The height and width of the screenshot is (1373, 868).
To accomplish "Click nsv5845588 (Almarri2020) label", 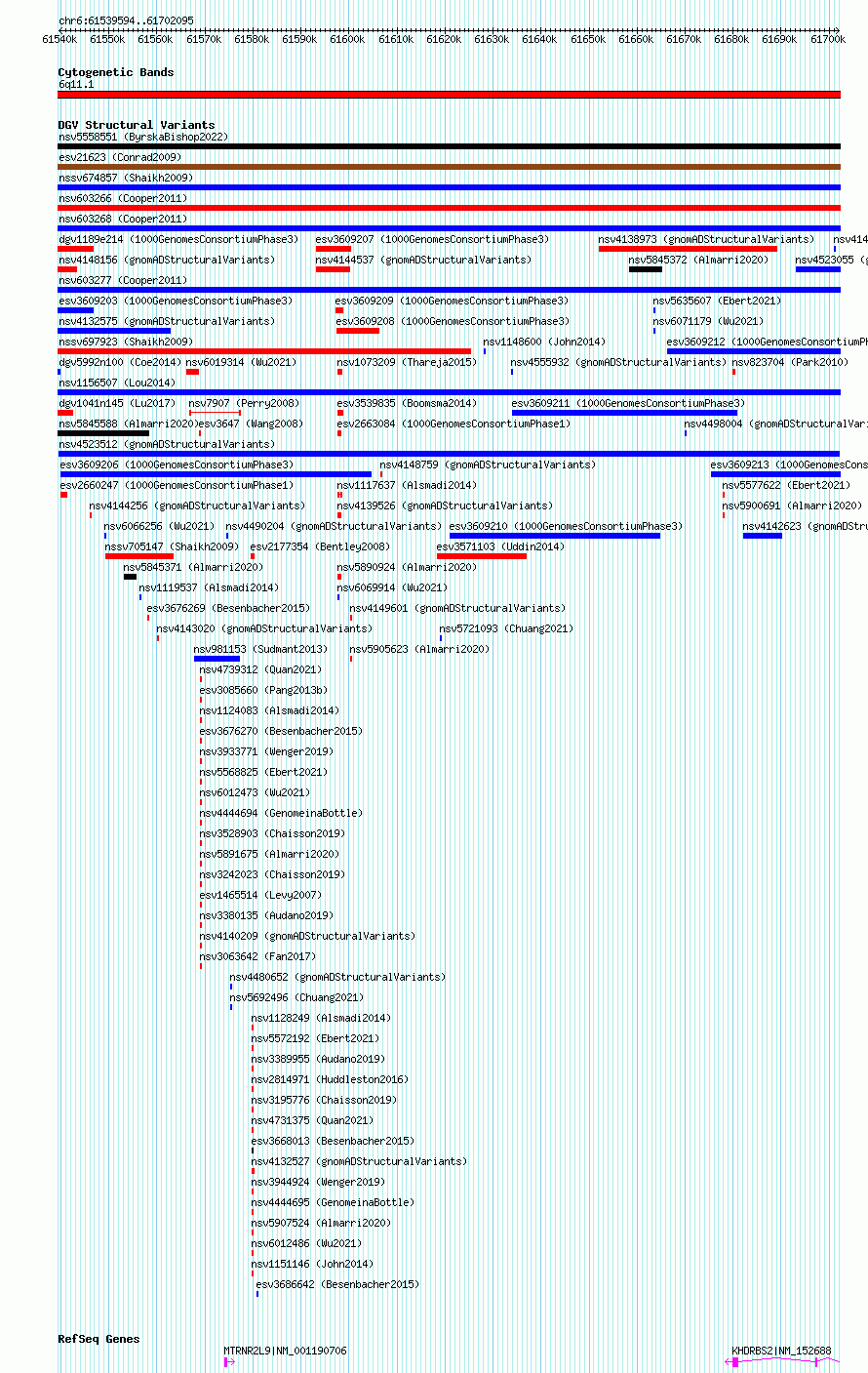I will (126, 424).
